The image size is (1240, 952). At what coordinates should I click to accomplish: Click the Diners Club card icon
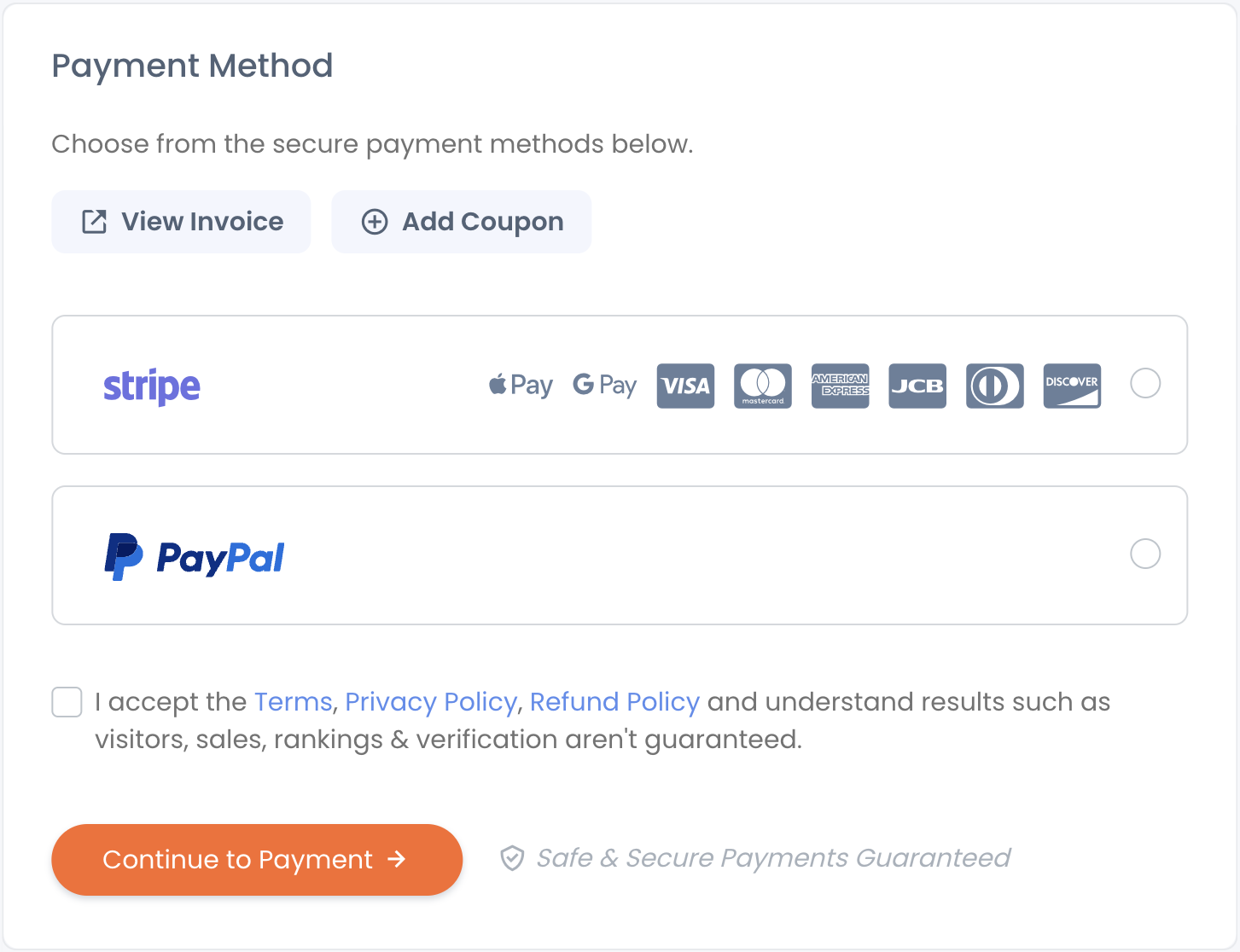[x=995, y=386]
